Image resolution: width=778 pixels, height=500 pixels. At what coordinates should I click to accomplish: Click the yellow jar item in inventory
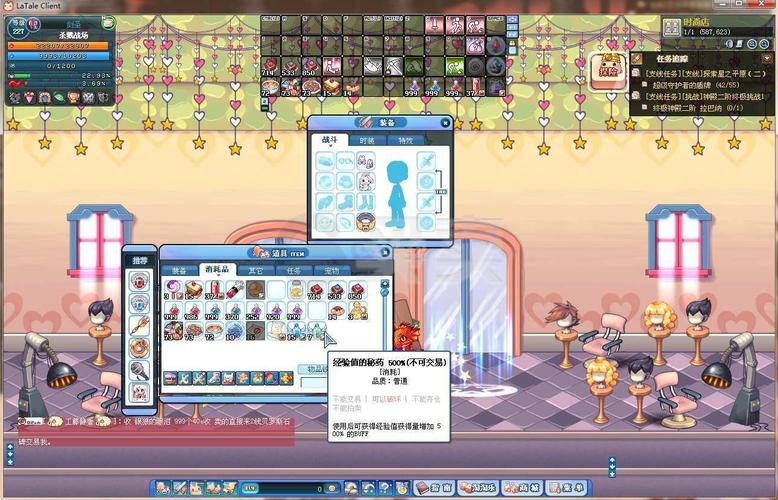pyautogui.click(x=296, y=289)
